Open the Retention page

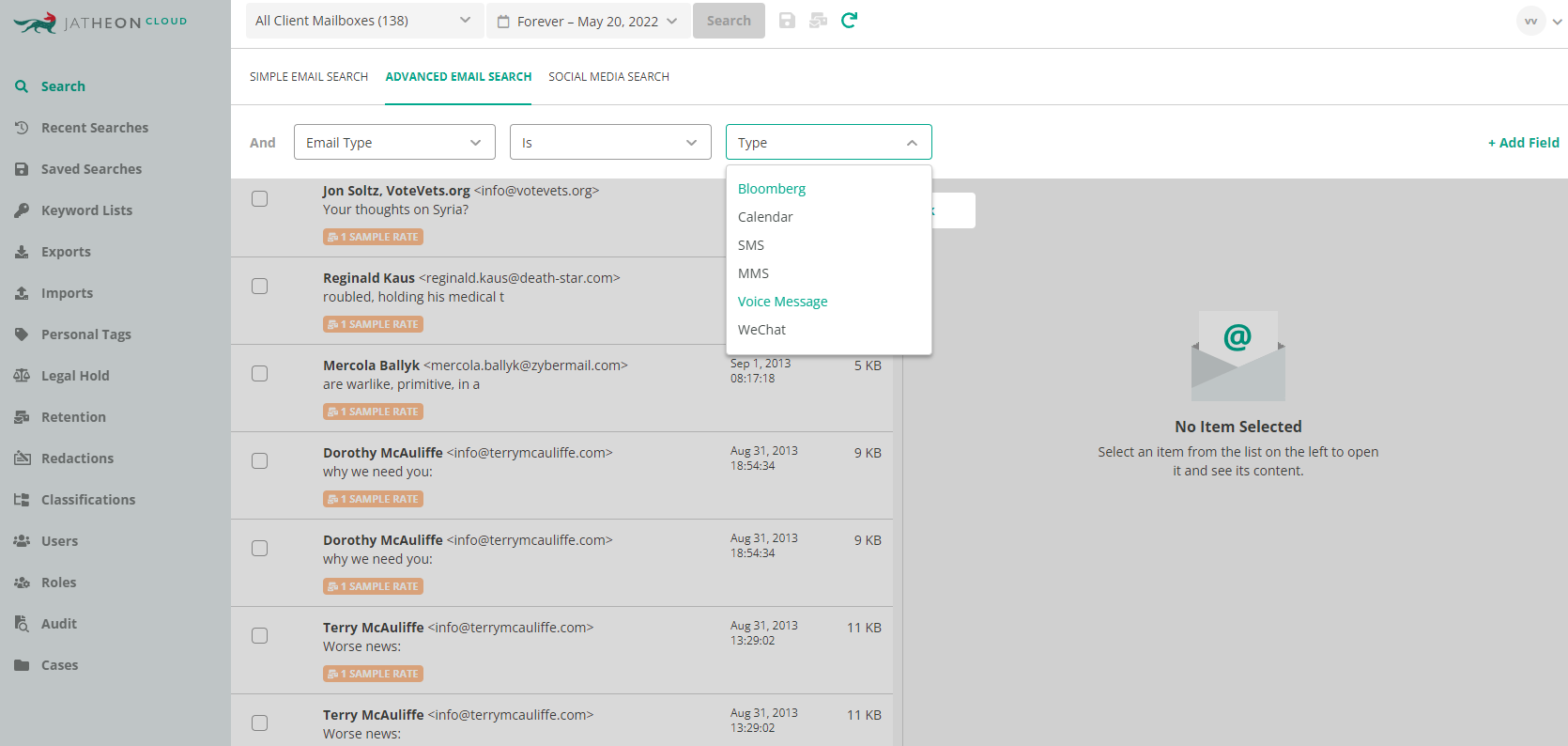tap(73, 417)
